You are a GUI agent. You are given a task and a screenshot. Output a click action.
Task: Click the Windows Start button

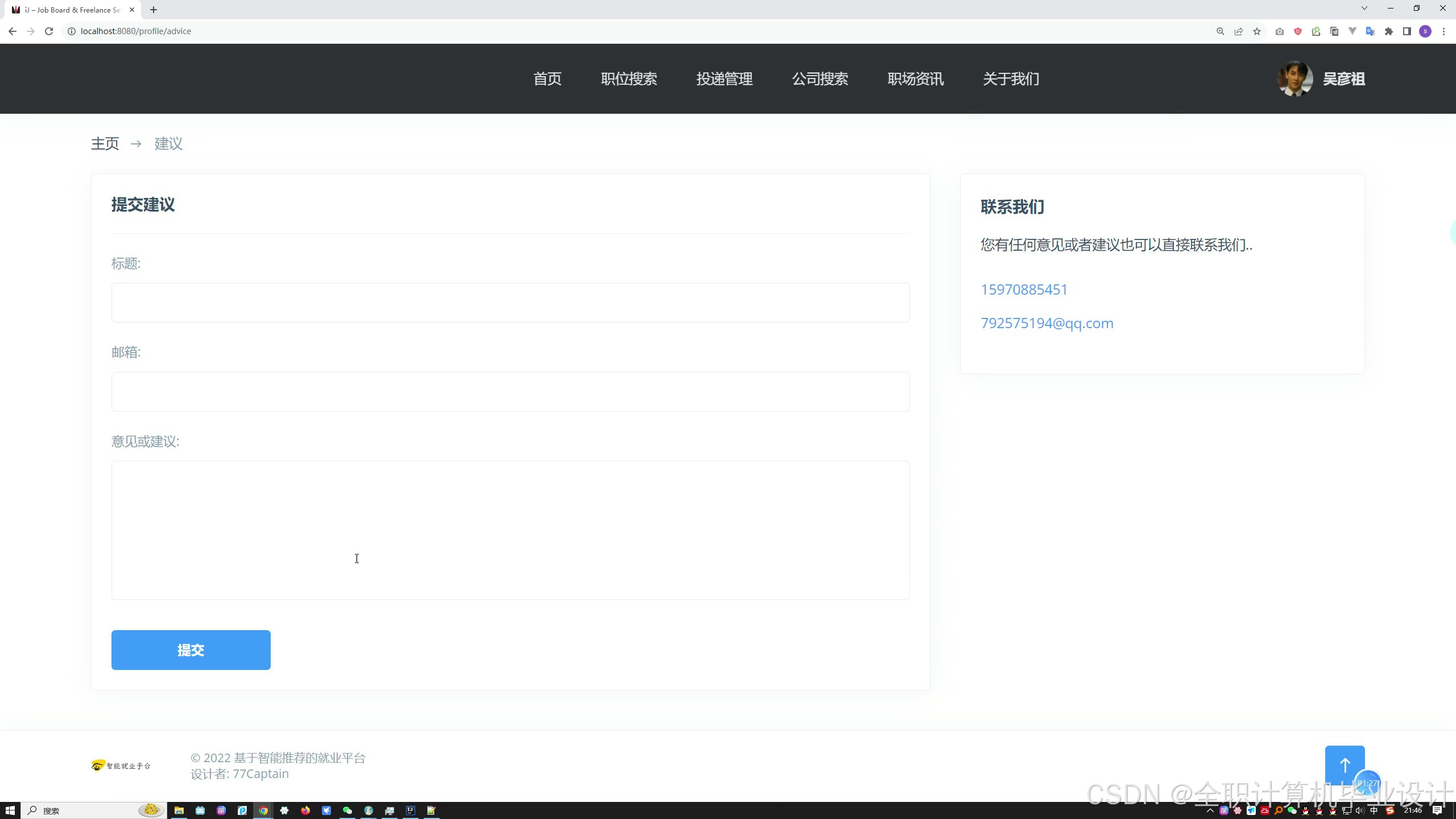[10, 810]
